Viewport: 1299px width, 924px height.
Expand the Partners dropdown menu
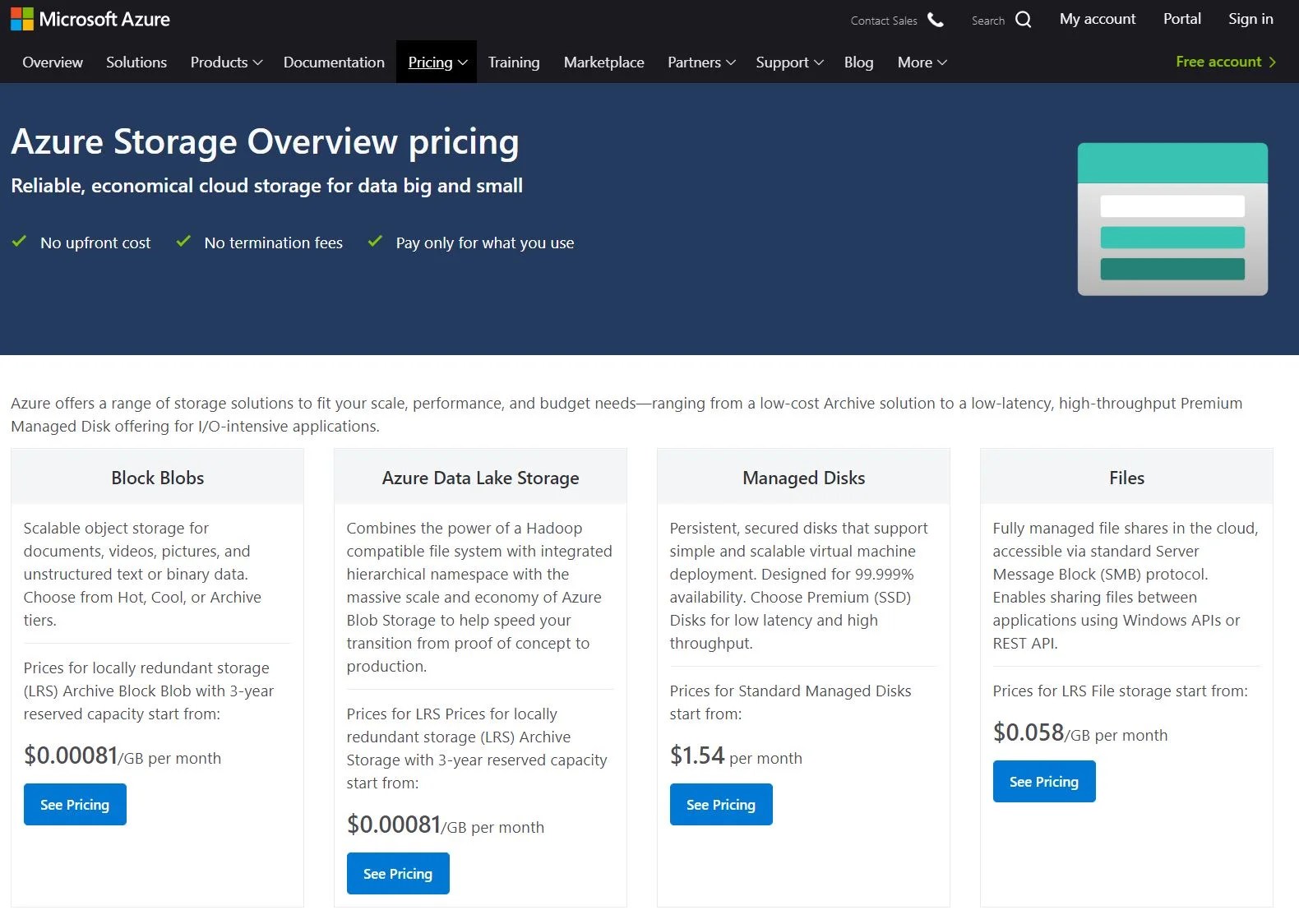coord(701,62)
